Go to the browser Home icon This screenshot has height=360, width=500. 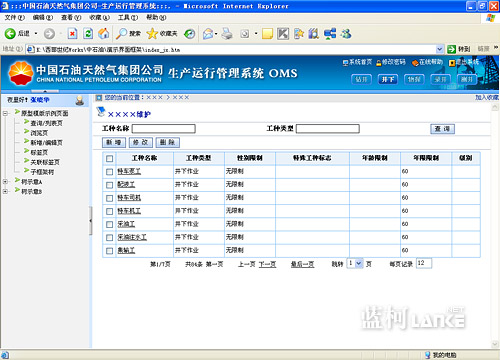point(104,33)
